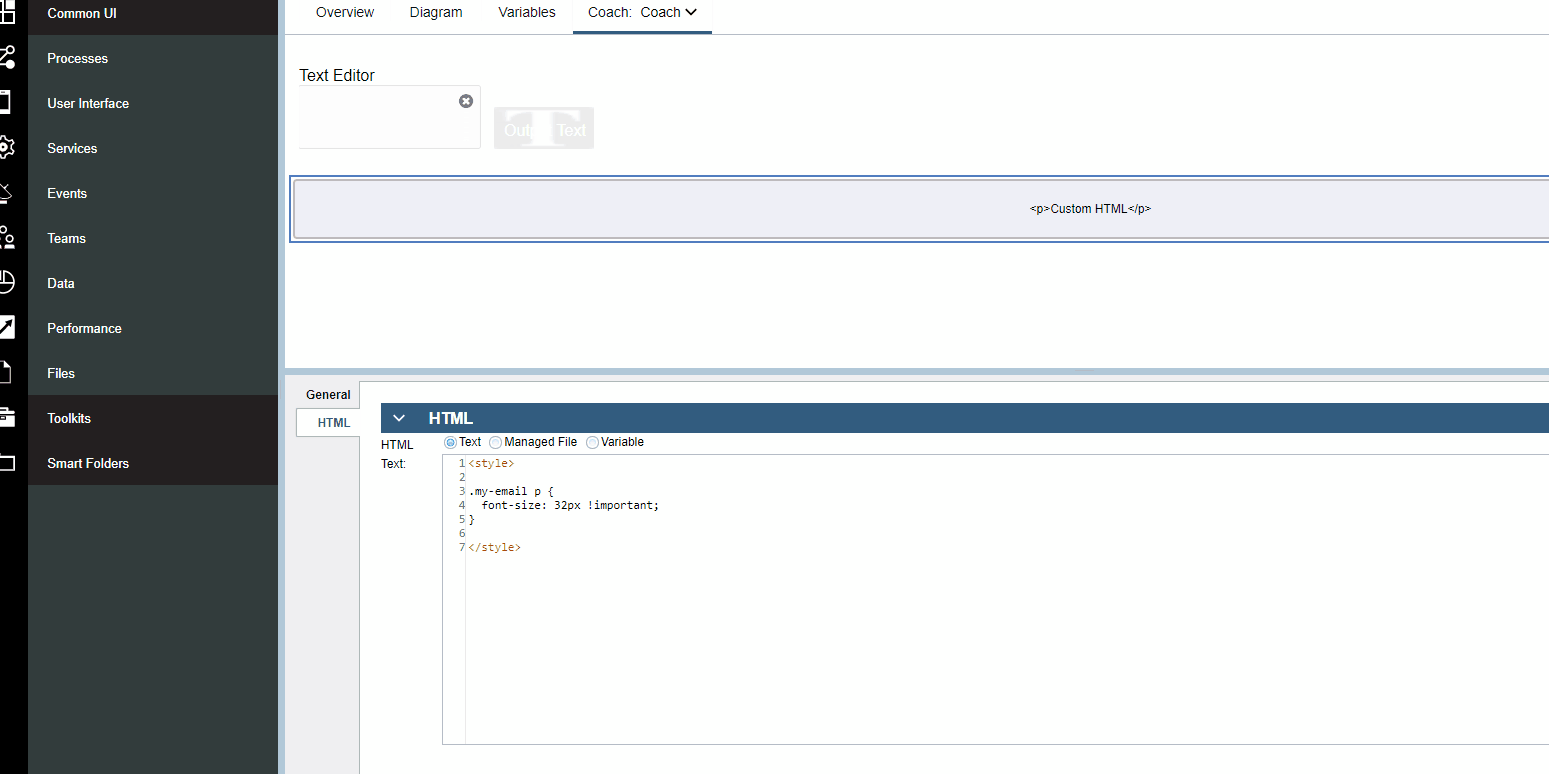Image resolution: width=1549 pixels, height=774 pixels.
Task: Select the Output Text control on the canvas
Action: (544, 129)
